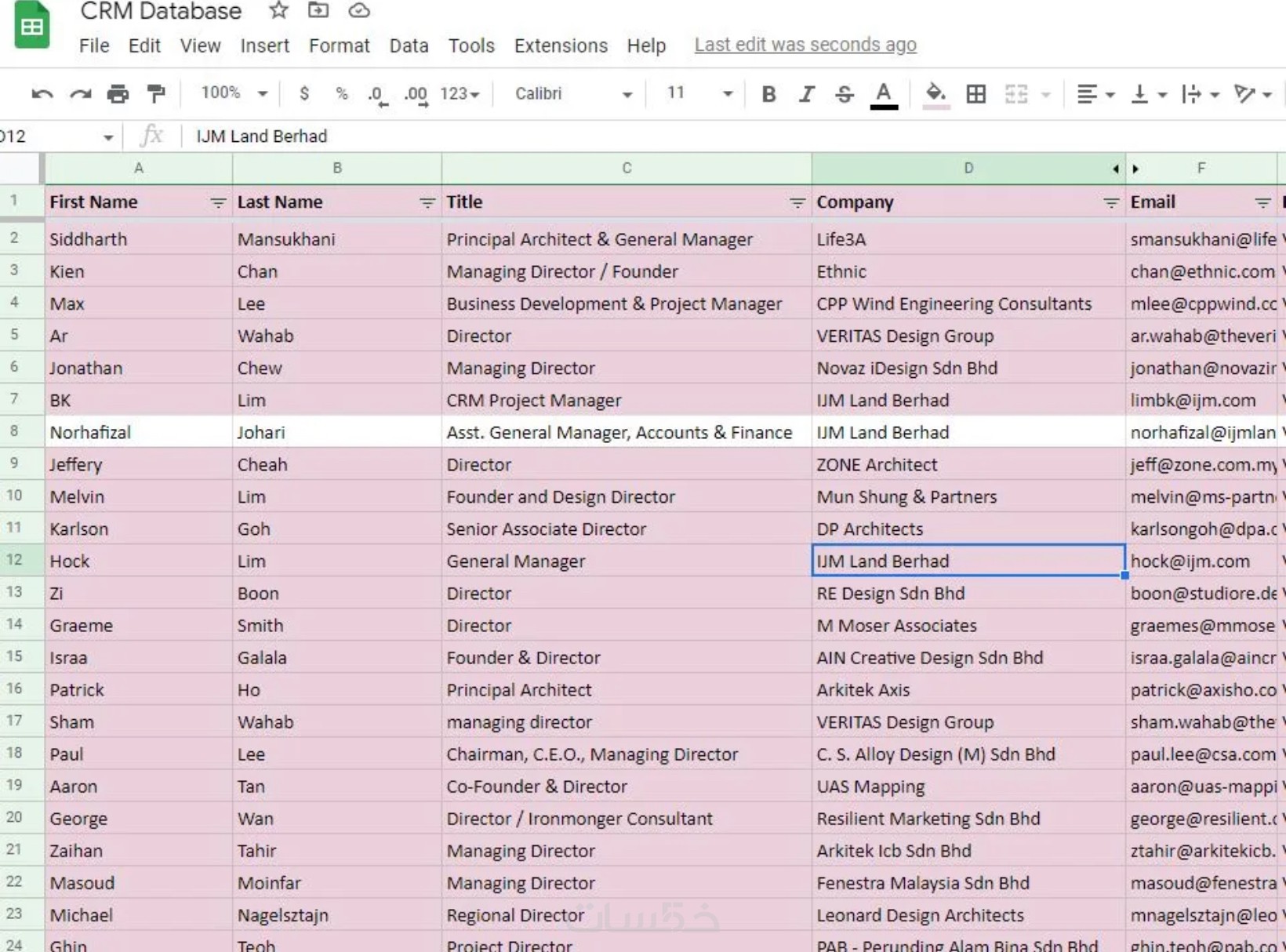Screen dimensions: 1286x952
Task: Toggle strikethrough formatting
Action: [x=845, y=94]
